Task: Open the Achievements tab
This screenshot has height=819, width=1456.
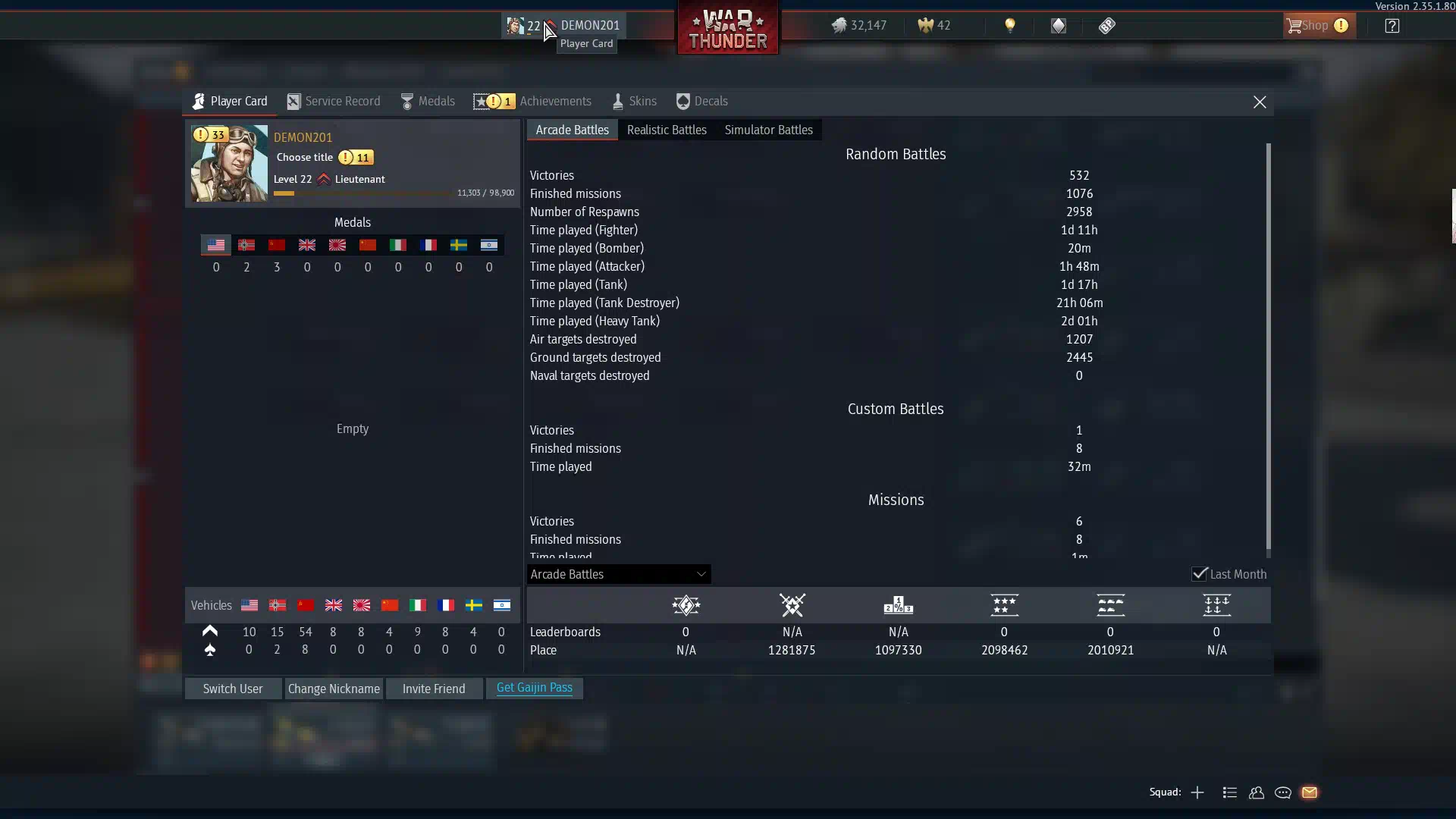Action: pos(532,101)
